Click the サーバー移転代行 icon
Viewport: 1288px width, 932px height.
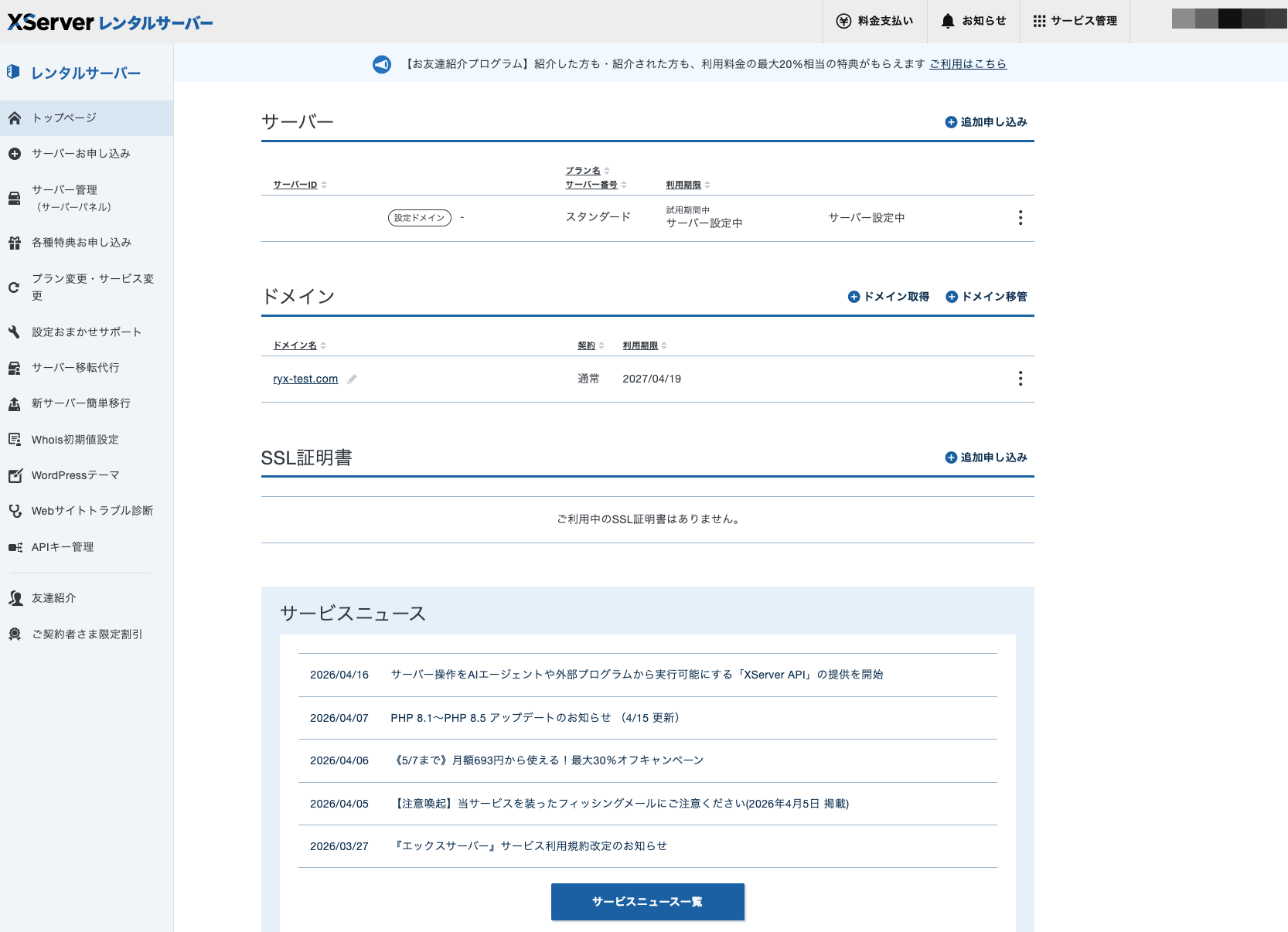pyautogui.click(x=14, y=368)
